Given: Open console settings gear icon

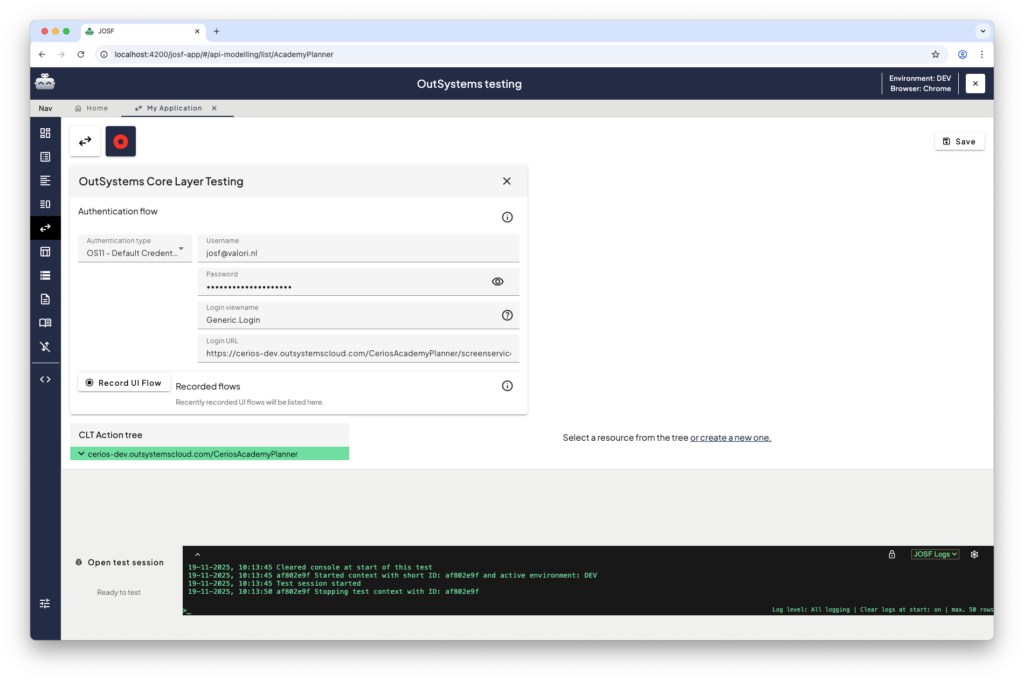Looking at the screenshot, I should click(x=974, y=554).
